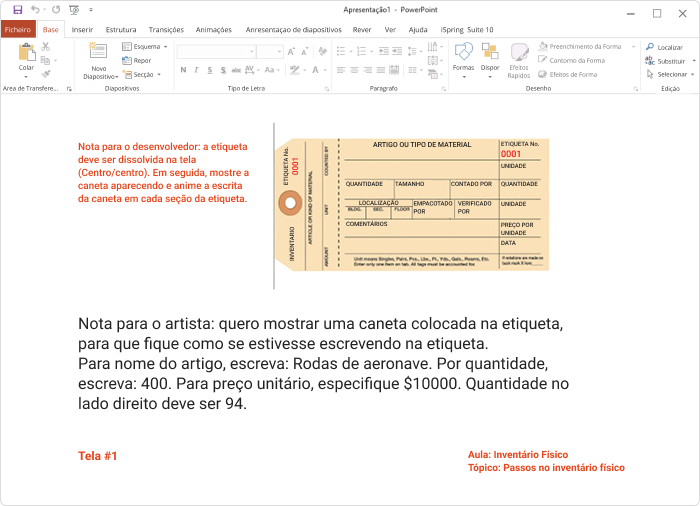Justify paragraph text
The width and height of the screenshot is (700, 506).
(x=381, y=70)
